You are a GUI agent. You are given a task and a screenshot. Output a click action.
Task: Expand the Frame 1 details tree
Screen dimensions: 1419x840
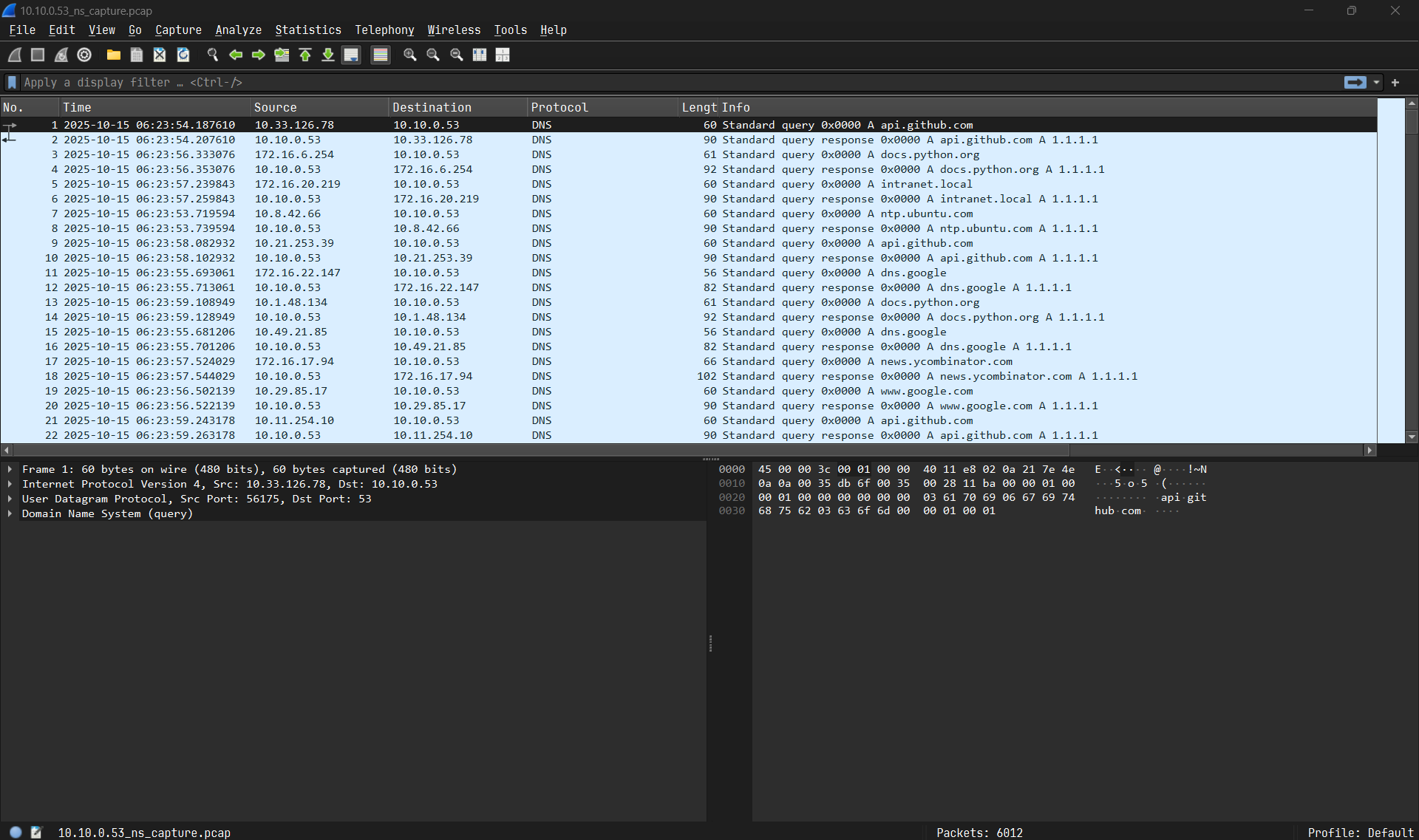[10, 469]
